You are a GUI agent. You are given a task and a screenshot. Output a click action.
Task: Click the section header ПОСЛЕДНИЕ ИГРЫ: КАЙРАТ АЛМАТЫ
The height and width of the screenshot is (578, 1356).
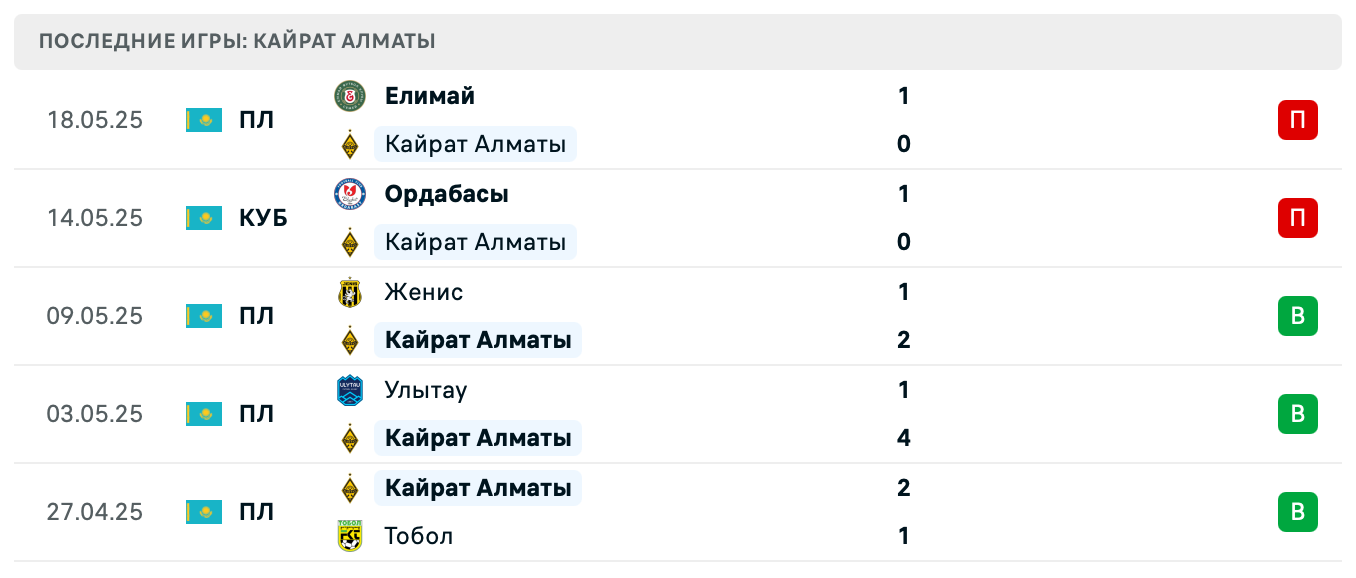[x=236, y=41]
